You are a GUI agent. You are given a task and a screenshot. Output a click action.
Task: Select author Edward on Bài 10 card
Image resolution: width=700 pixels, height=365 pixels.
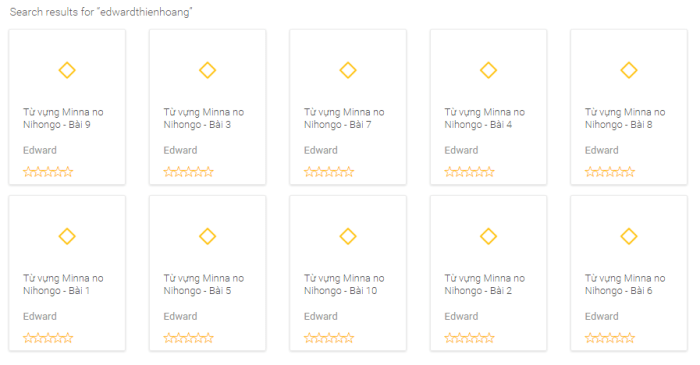click(x=321, y=316)
